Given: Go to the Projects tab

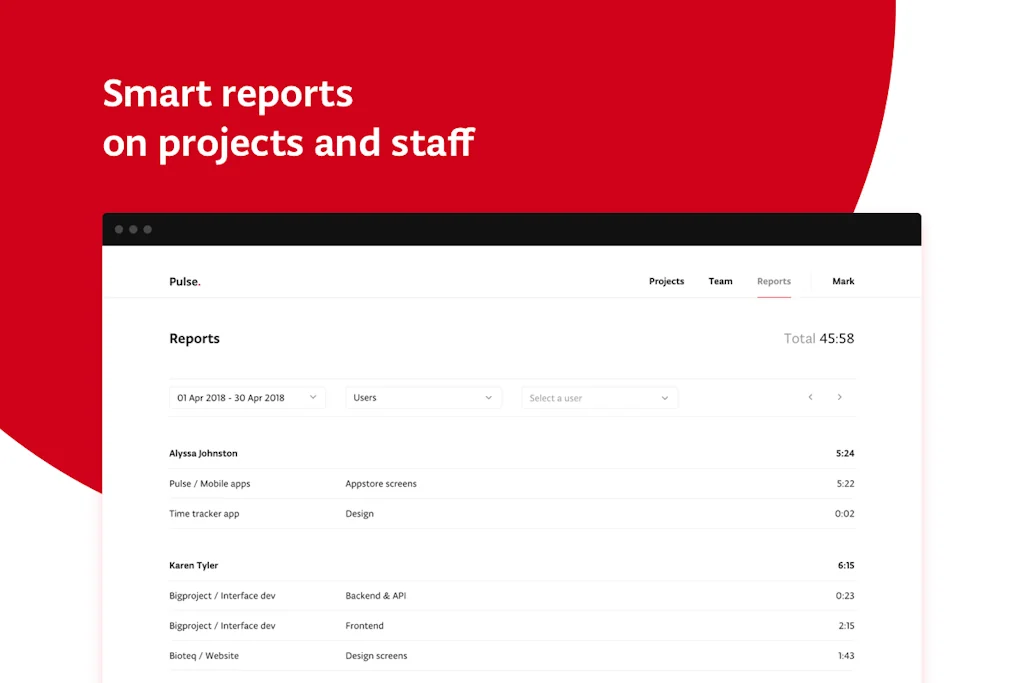Looking at the screenshot, I should coord(666,282).
